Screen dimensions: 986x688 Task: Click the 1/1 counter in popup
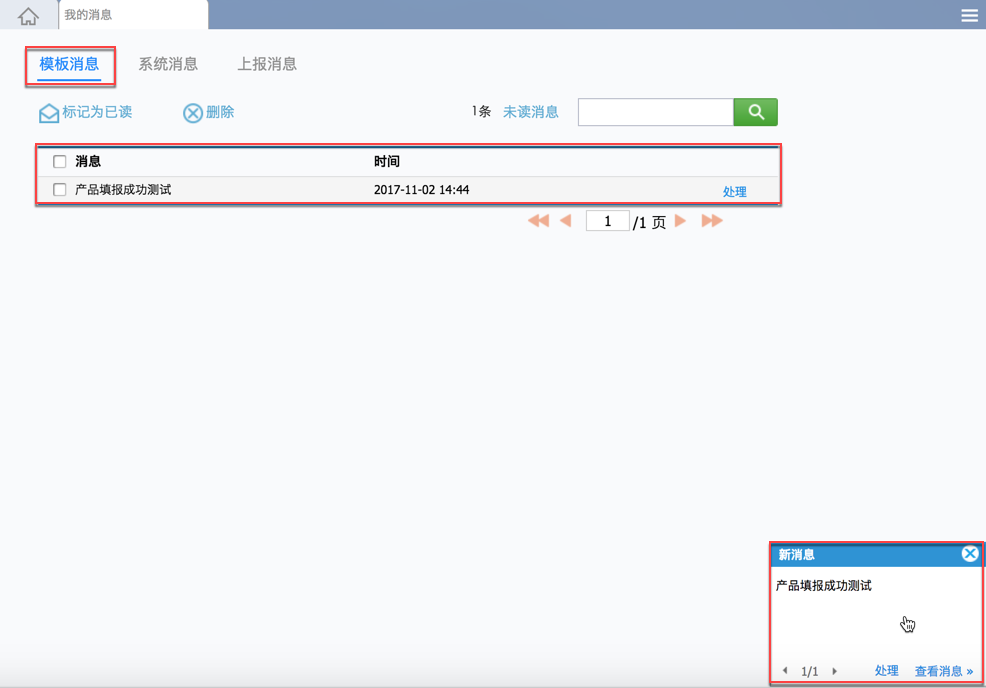point(810,671)
